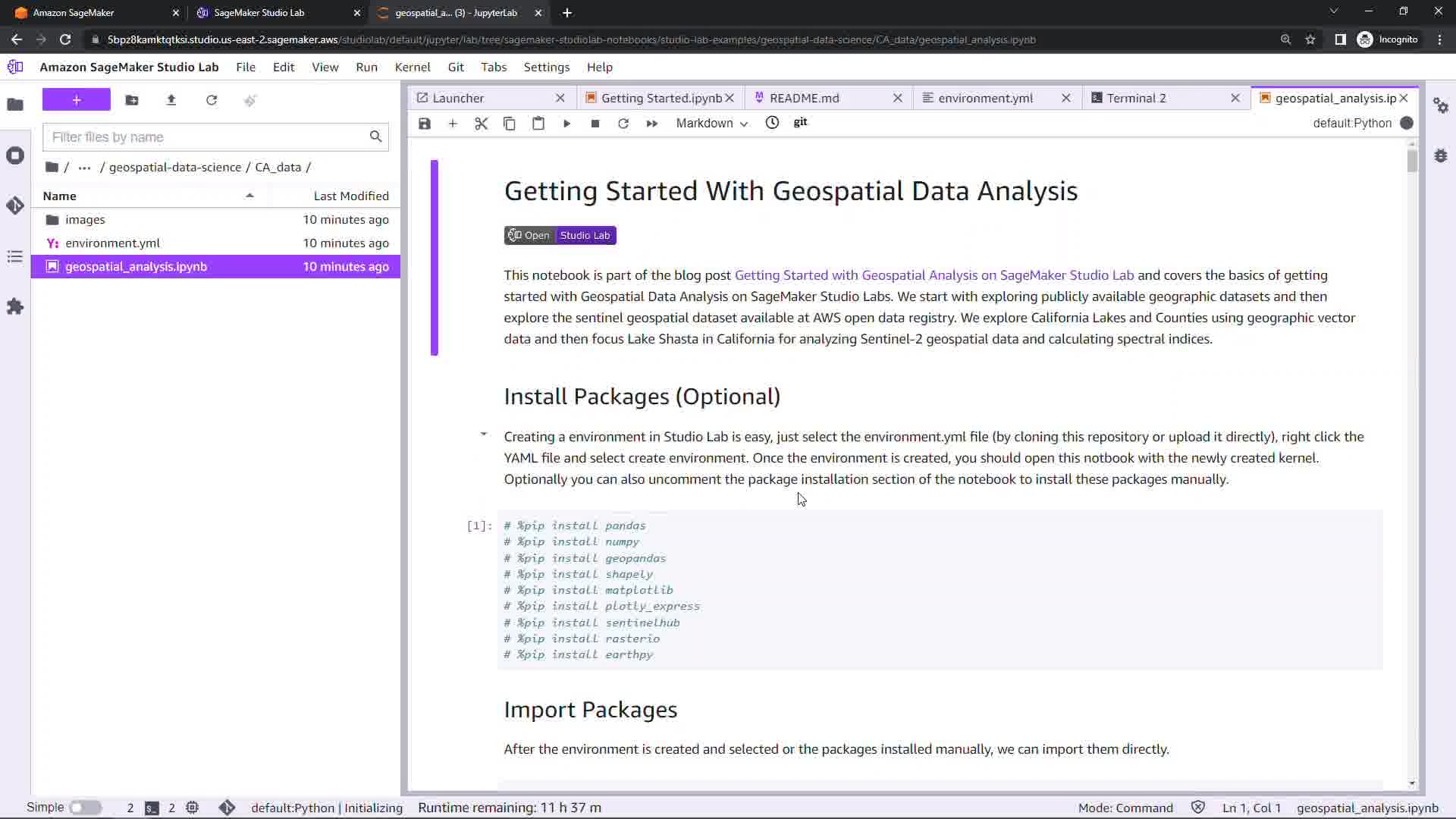Run the selected cell with play icon

(x=566, y=124)
